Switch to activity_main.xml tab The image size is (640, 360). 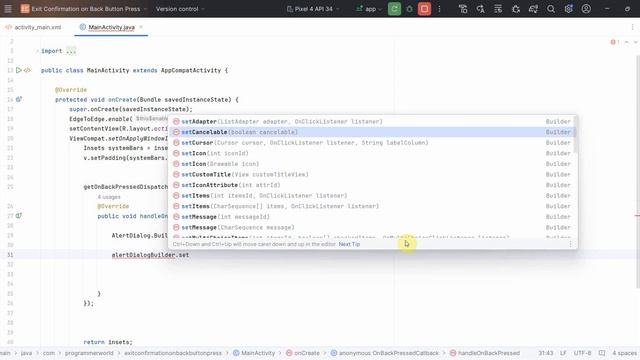pyautogui.click(x=33, y=27)
